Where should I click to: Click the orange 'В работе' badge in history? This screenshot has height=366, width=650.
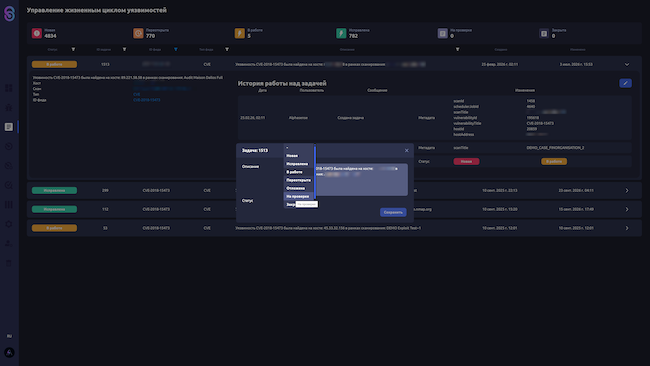tap(554, 162)
